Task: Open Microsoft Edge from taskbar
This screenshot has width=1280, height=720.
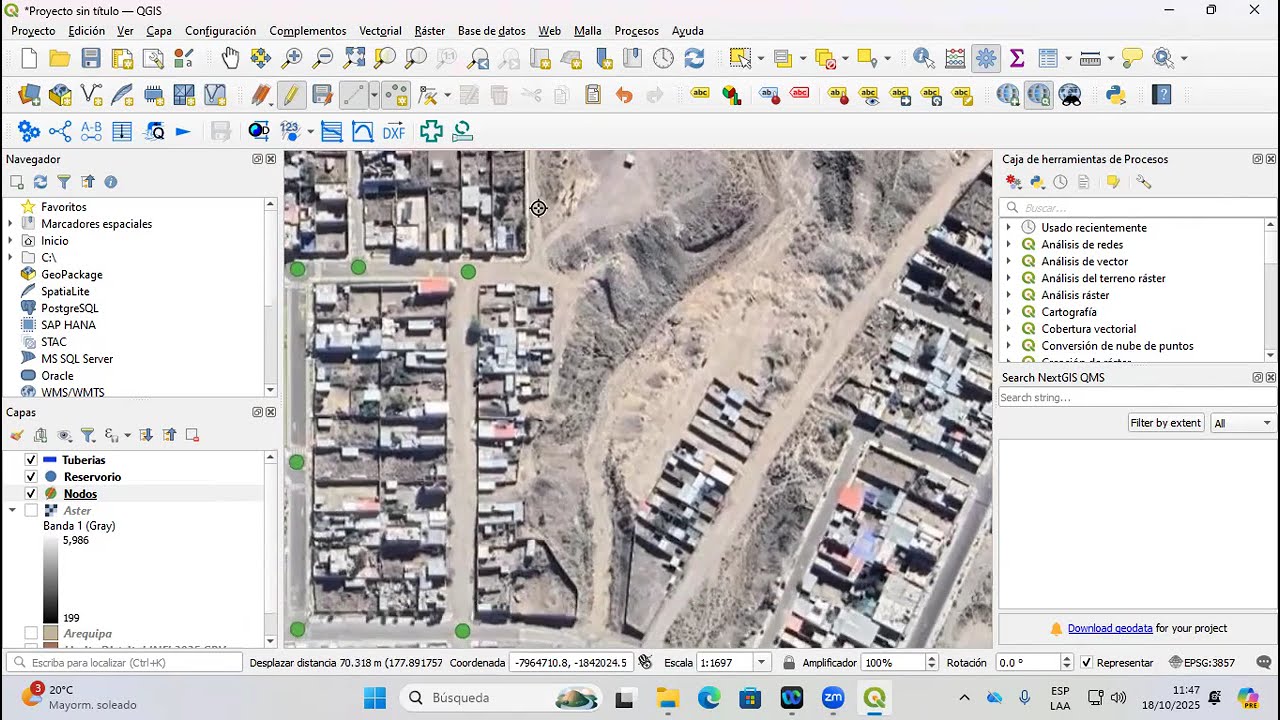Action: point(708,698)
